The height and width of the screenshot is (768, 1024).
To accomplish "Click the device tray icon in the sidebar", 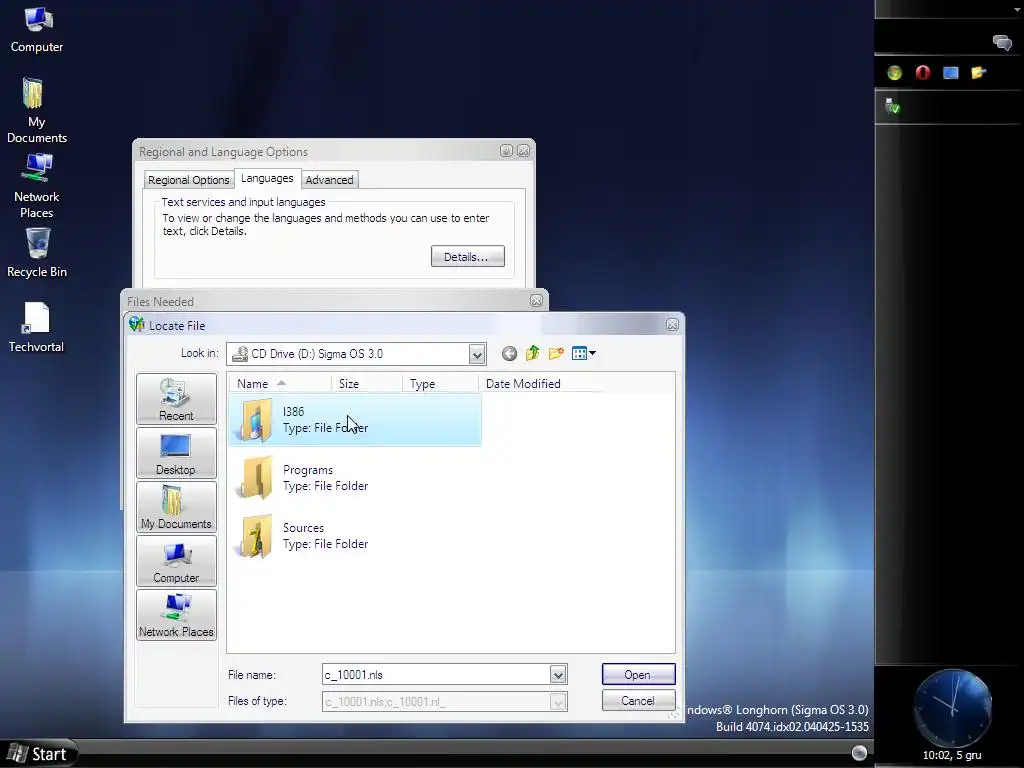I will click(x=892, y=106).
